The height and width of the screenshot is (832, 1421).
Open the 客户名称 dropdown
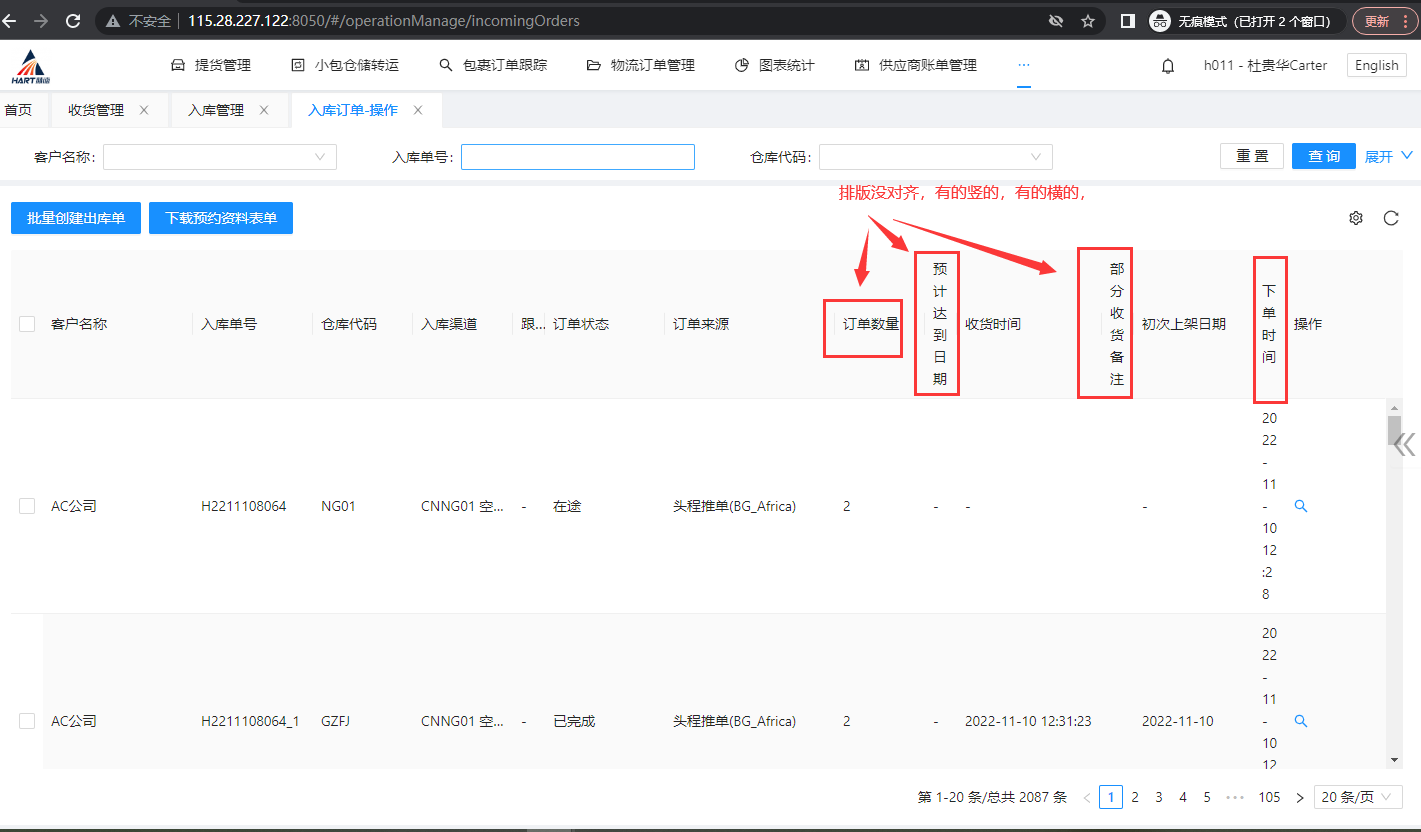click(x=220, y=157)
